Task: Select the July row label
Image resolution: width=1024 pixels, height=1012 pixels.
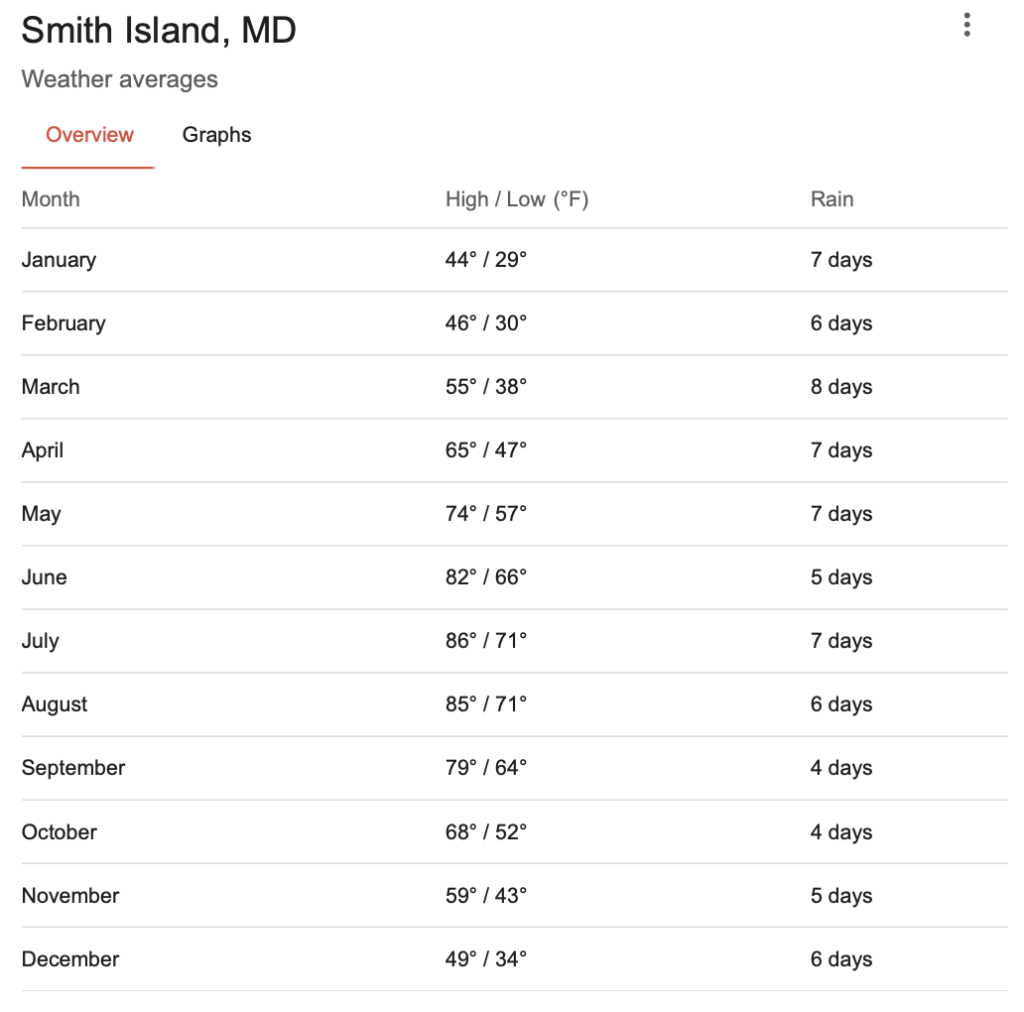Action: pos(40,641)
